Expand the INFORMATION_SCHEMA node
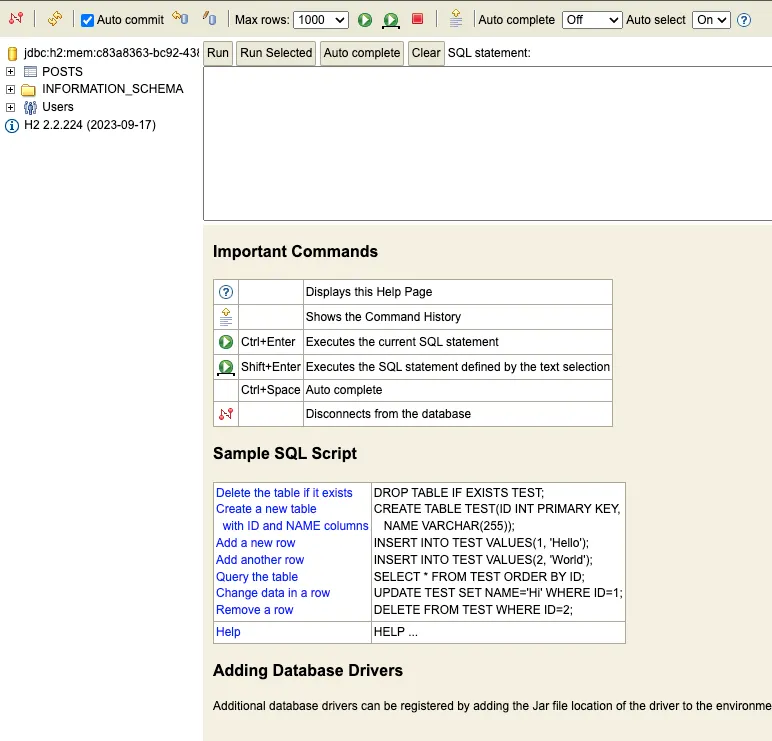Viewport: 772px width, 741px height. [x=10, y=89]
